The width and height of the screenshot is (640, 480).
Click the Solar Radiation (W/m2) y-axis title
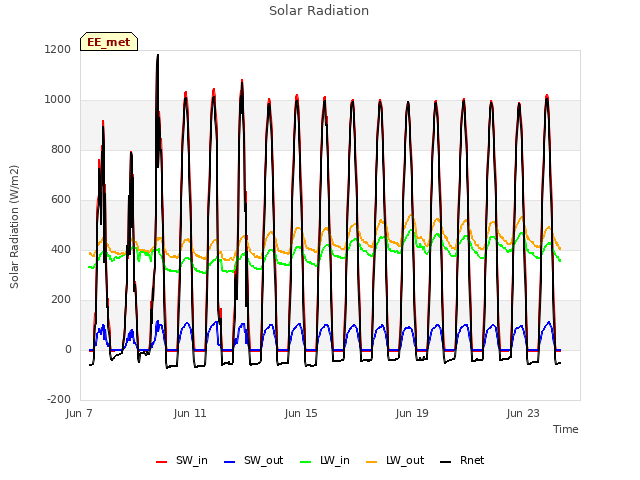point(14,227)
